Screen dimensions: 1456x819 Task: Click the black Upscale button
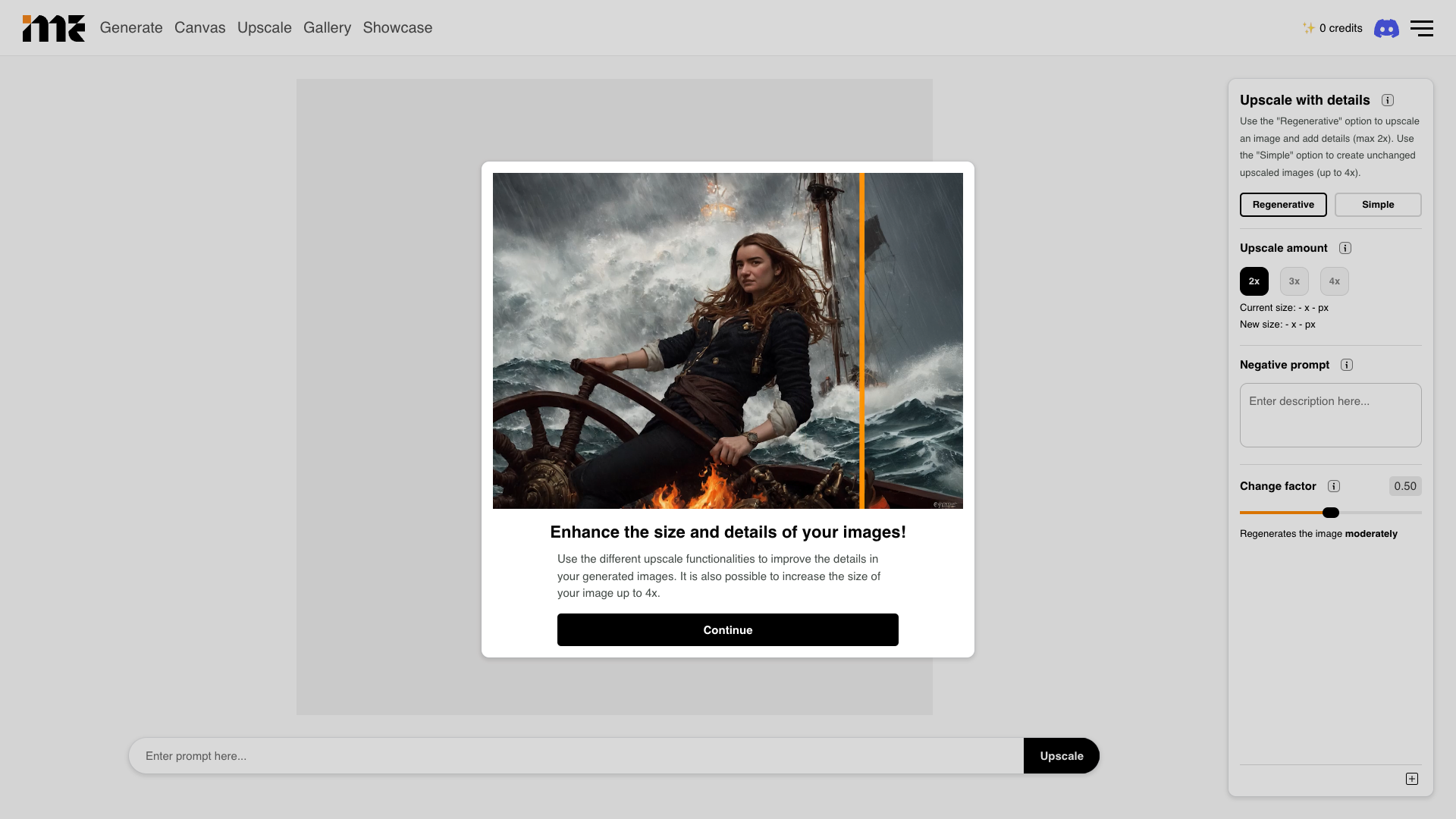(1061, 756)
